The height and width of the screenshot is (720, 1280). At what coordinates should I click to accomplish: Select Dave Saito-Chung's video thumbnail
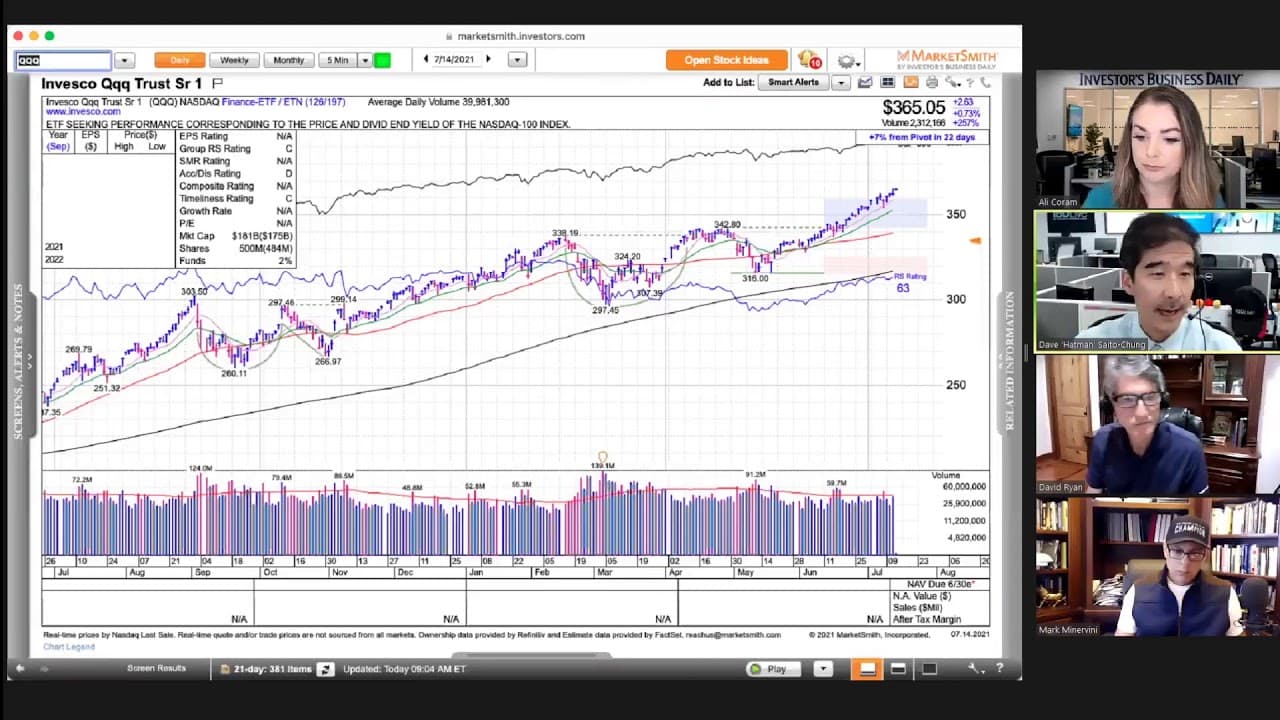1157,281
